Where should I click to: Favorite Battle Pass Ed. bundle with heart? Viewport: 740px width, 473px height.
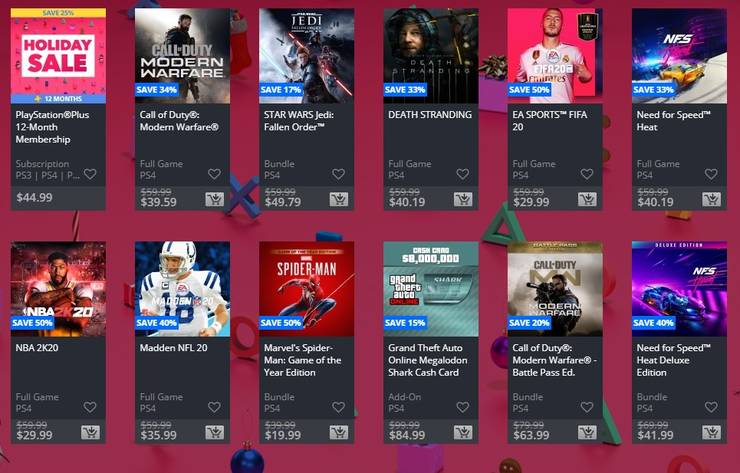pyautogui.click(x=587, y=407)
